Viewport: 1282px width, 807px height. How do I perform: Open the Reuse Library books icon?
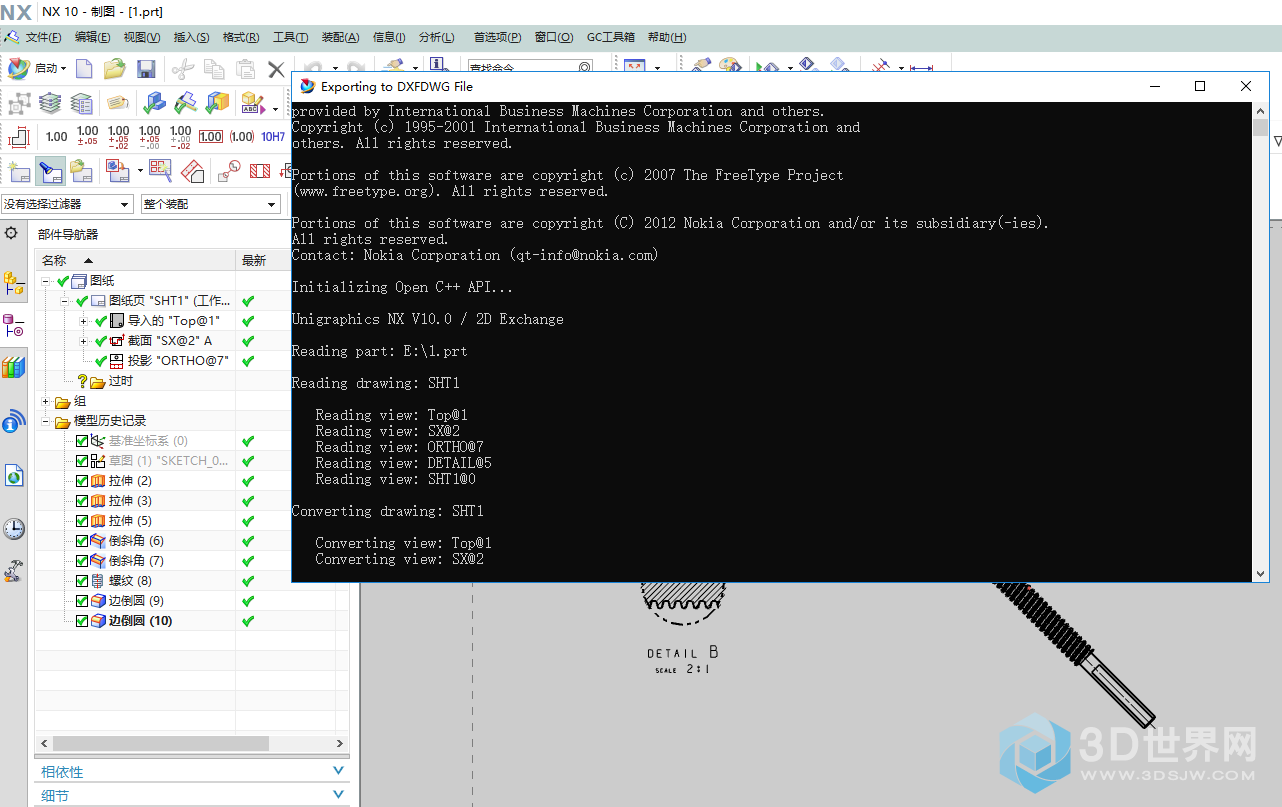pyautogui.click(x=14, y=367)
